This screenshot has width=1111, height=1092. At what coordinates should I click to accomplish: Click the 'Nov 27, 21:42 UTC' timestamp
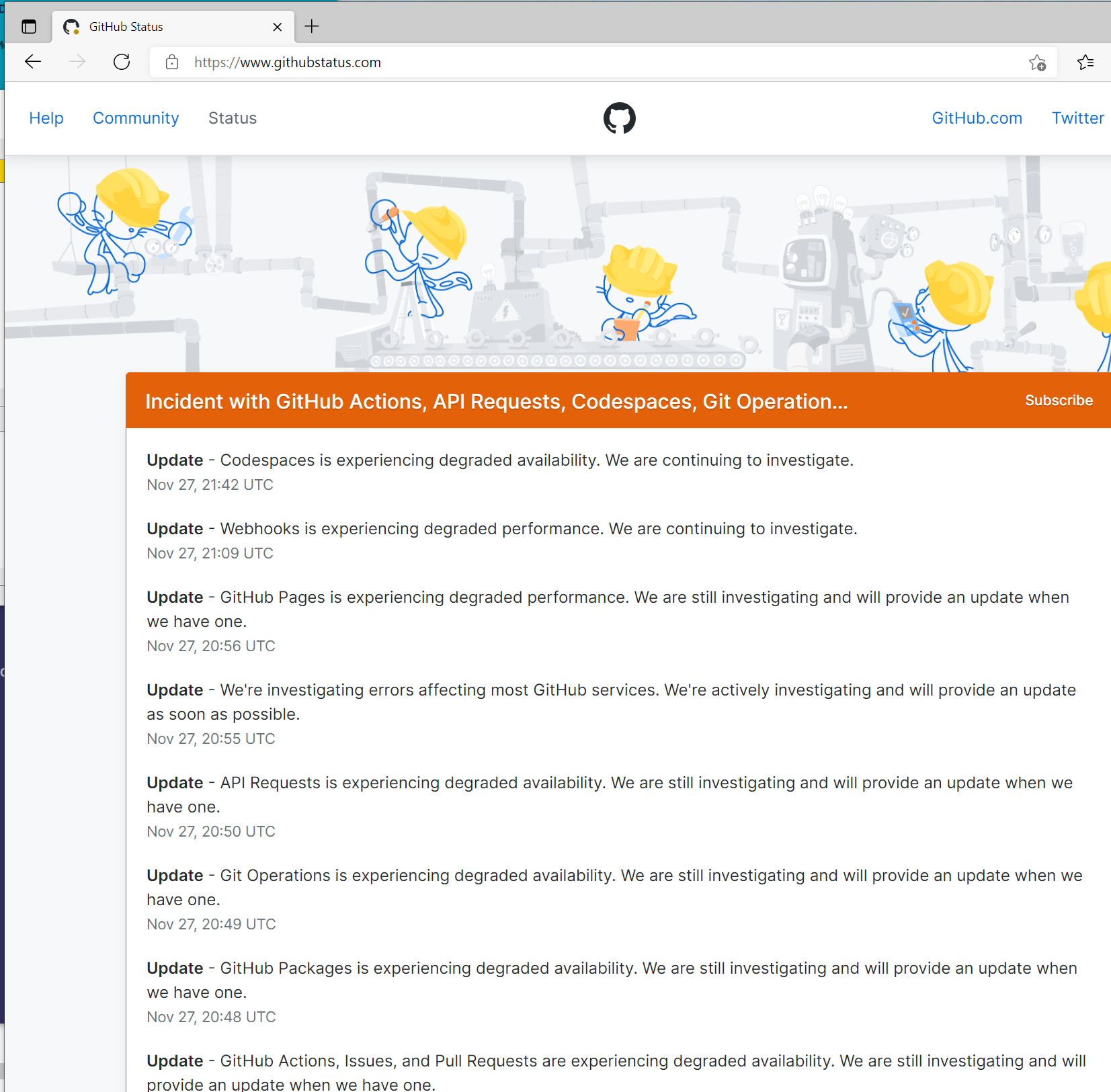click(210, 485)
